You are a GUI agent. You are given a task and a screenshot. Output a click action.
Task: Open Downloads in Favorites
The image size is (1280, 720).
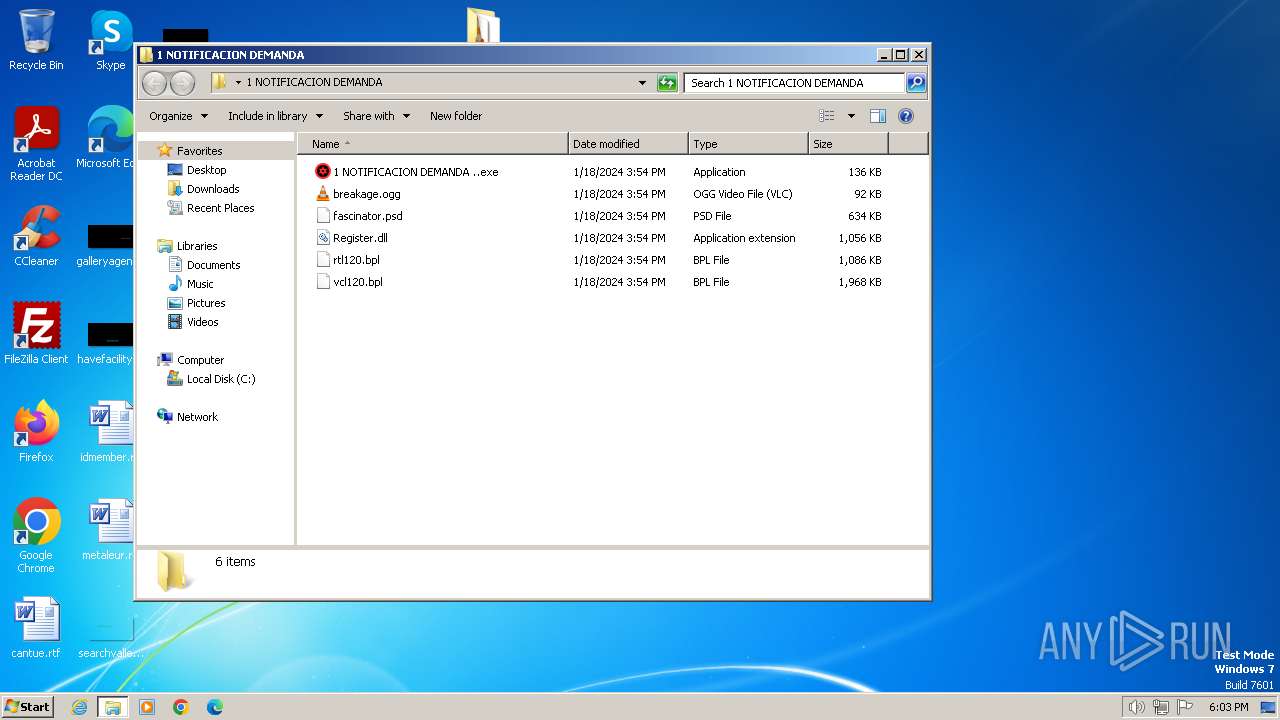(x=213, y=189)
